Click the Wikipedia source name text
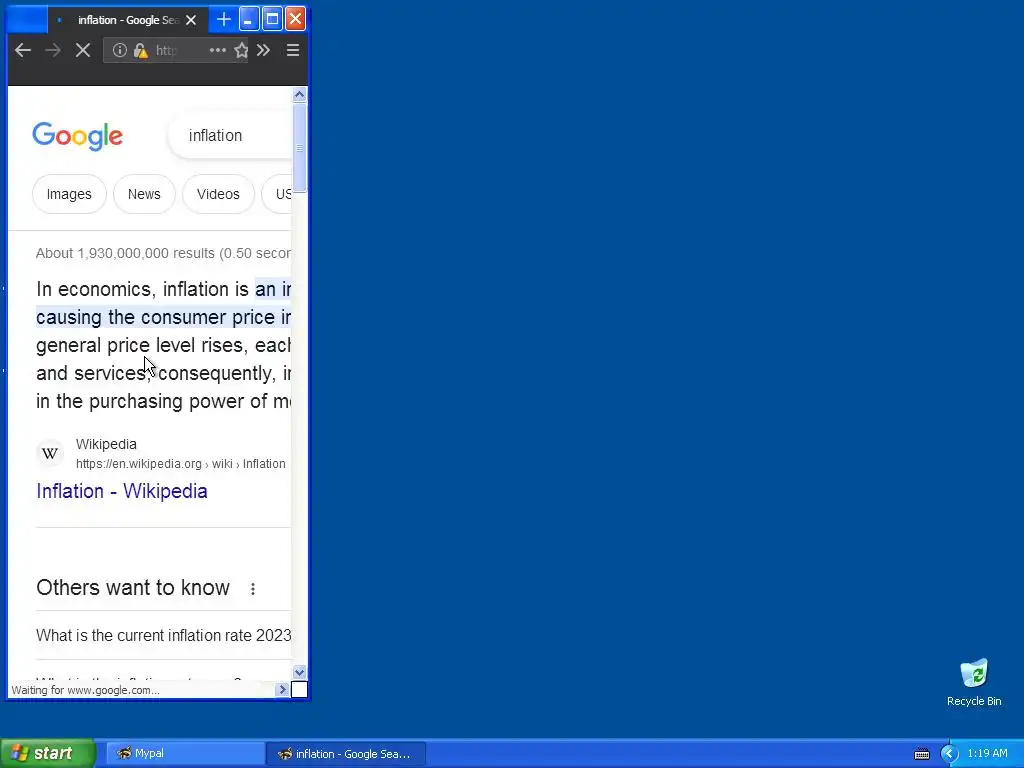The height and width of the screenshot is (768, 1024). tap(106, 444)
